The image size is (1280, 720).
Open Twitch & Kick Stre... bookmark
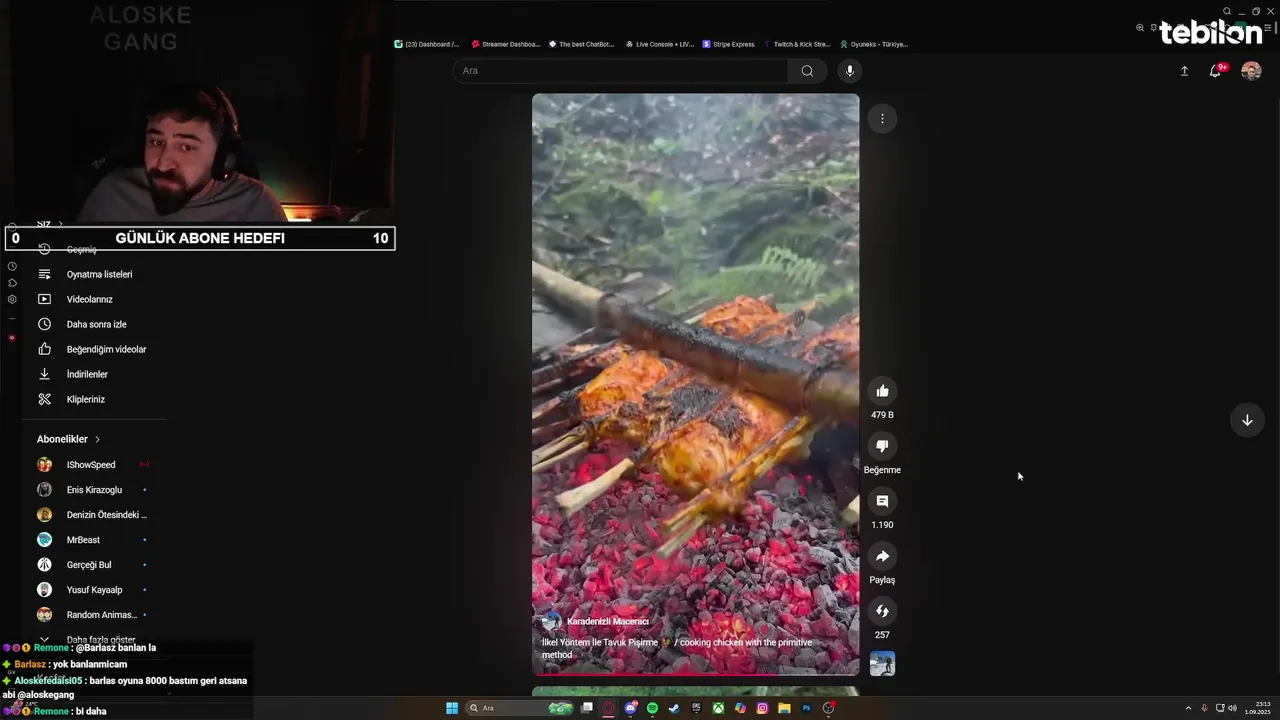797,44
